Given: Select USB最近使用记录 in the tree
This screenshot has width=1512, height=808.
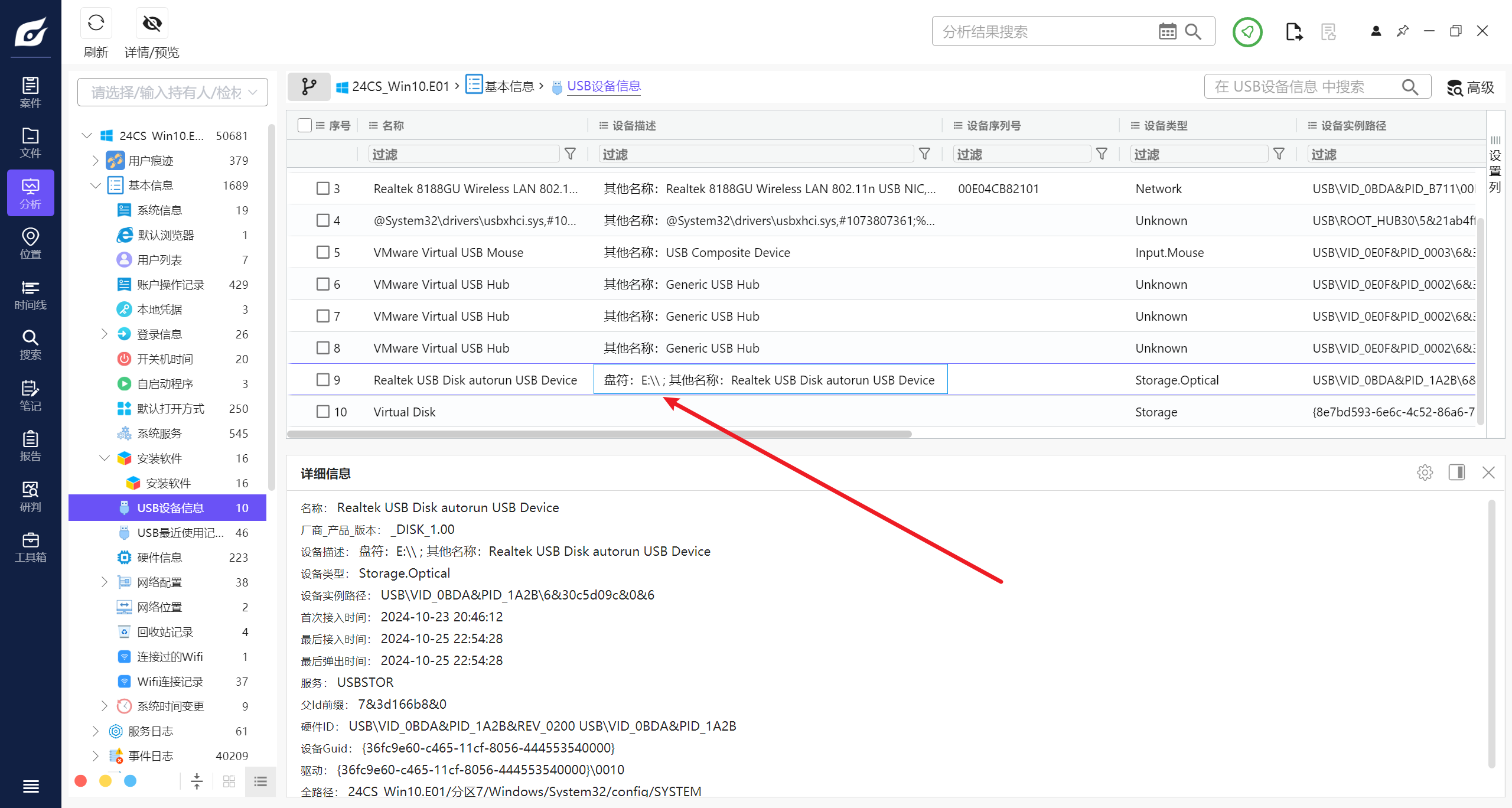Looking at the screenshot, I should 180,533.
